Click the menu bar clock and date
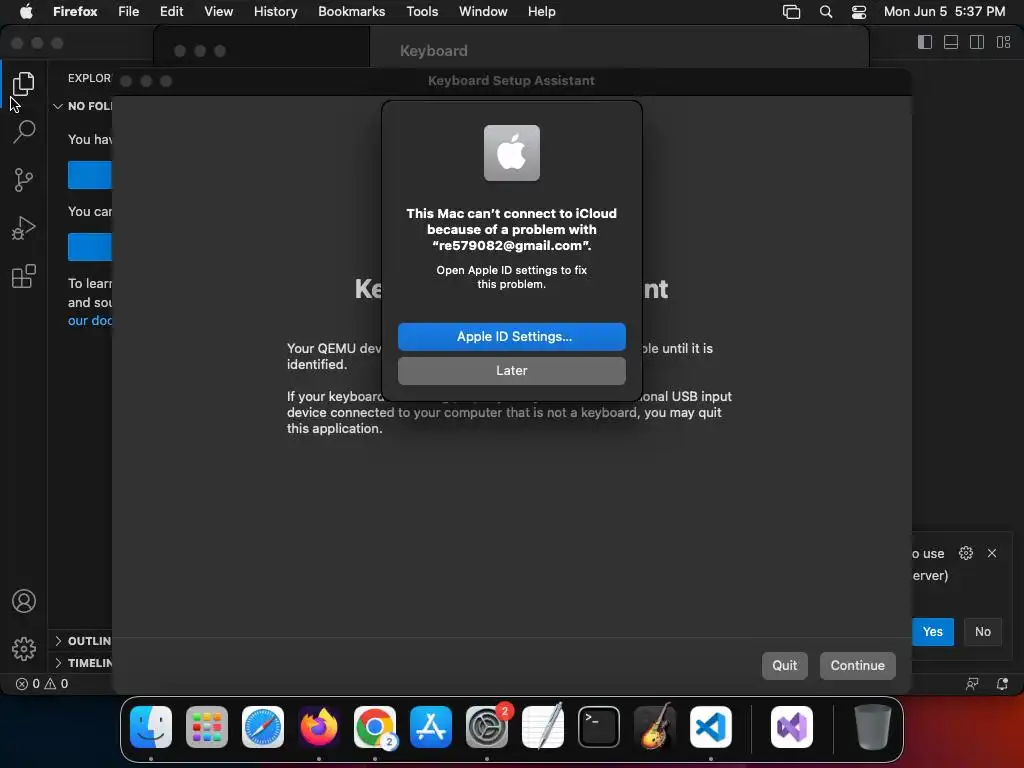Screen dimensions: 1024x768 944,11
